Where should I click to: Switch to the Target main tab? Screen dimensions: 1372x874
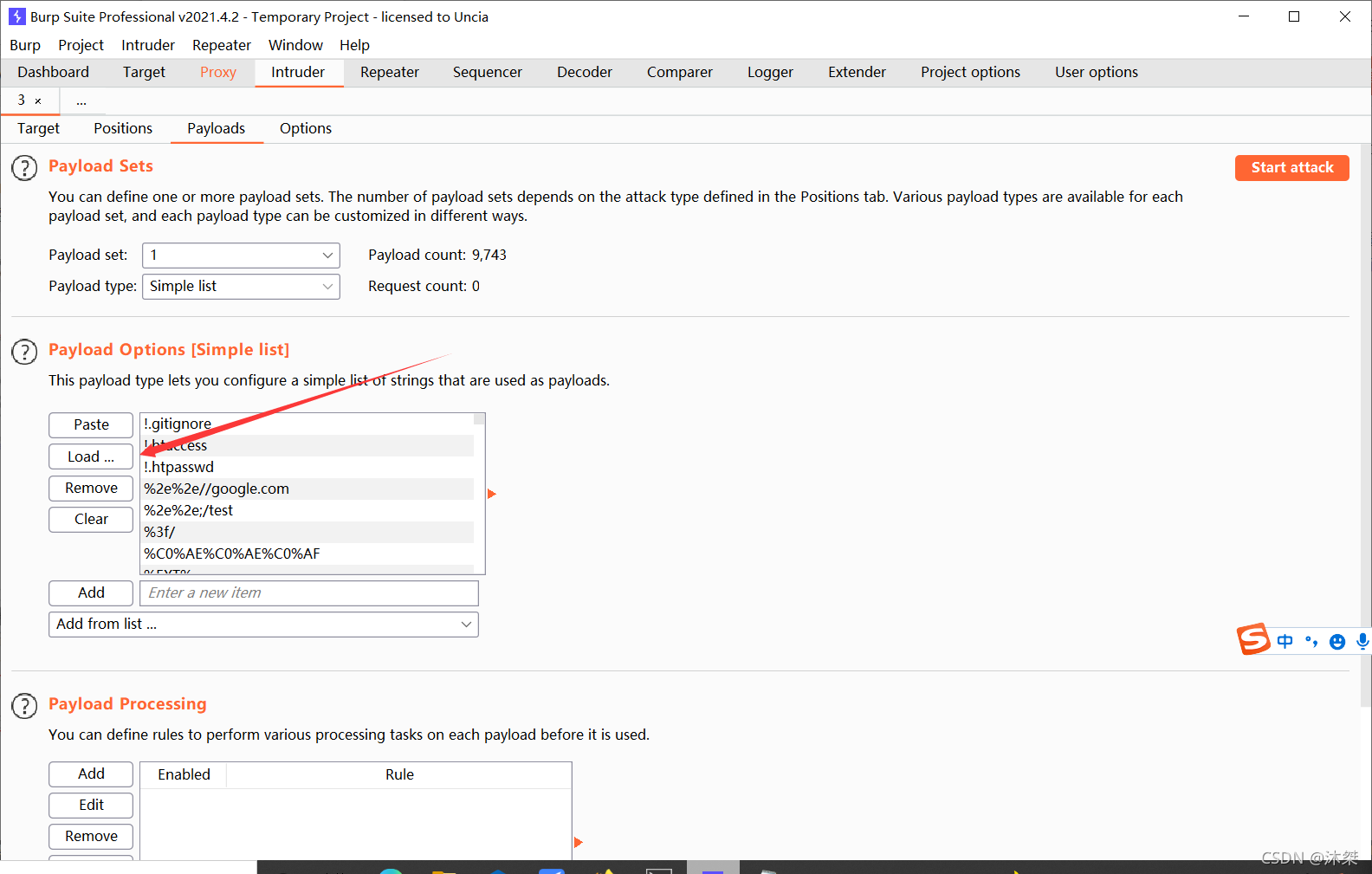click(144, 73)
